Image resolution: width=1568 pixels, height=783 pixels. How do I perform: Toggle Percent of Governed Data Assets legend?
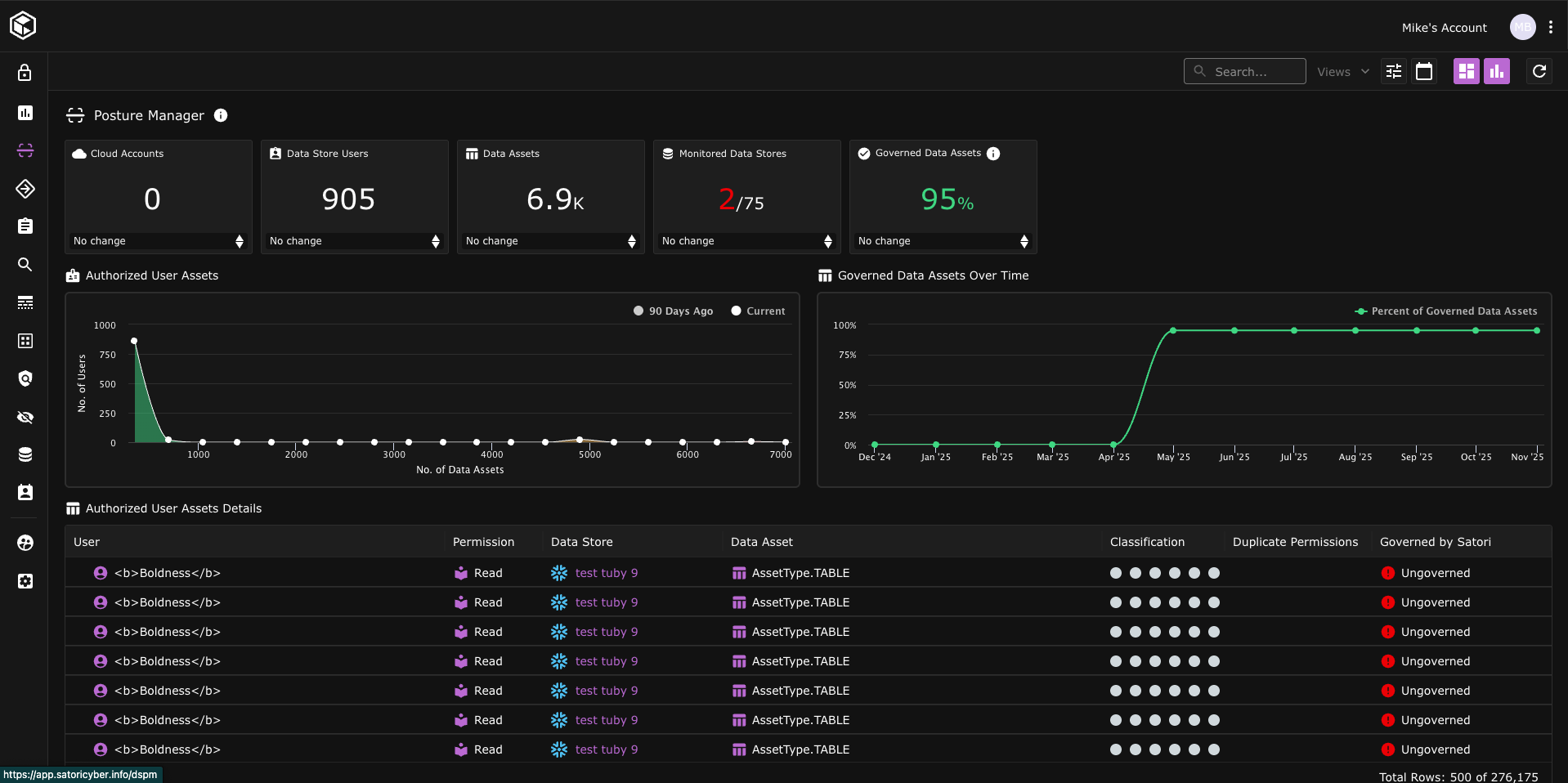(x=1445, y=311)
